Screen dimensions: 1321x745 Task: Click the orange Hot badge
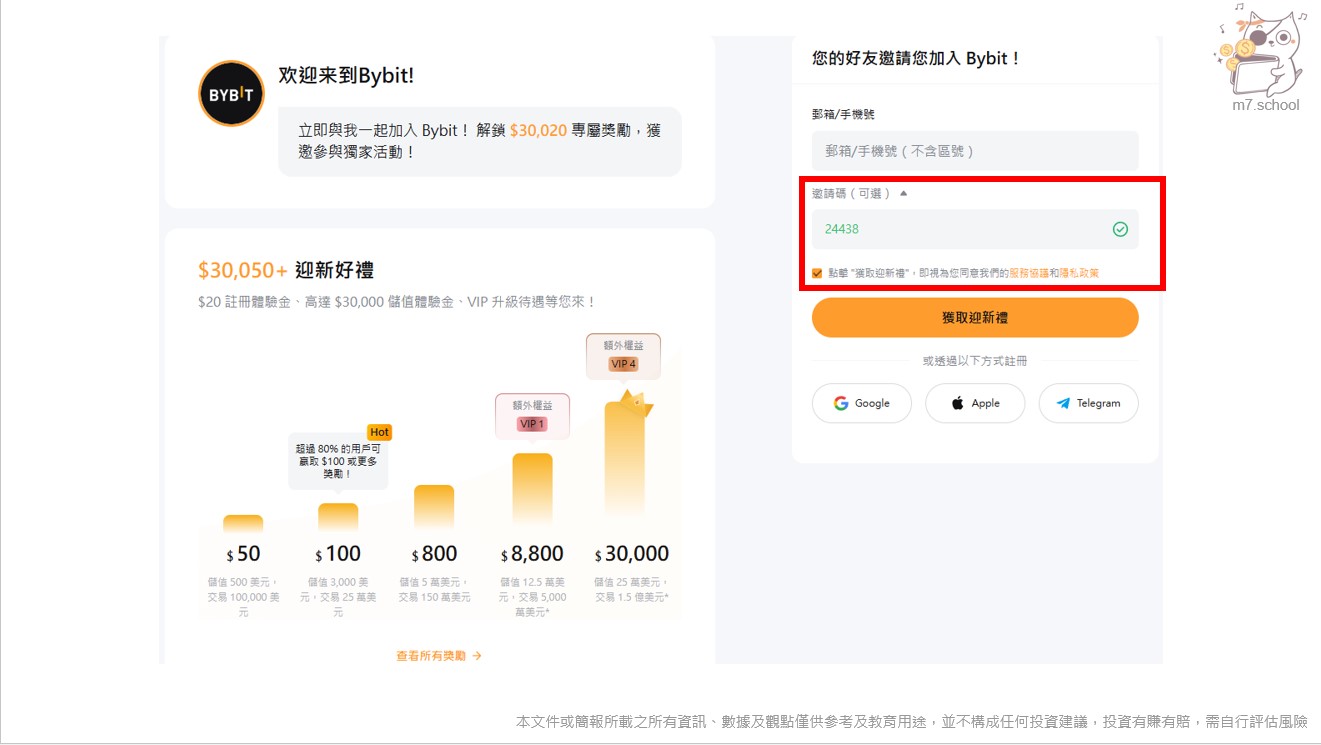(x=379, y=432)
